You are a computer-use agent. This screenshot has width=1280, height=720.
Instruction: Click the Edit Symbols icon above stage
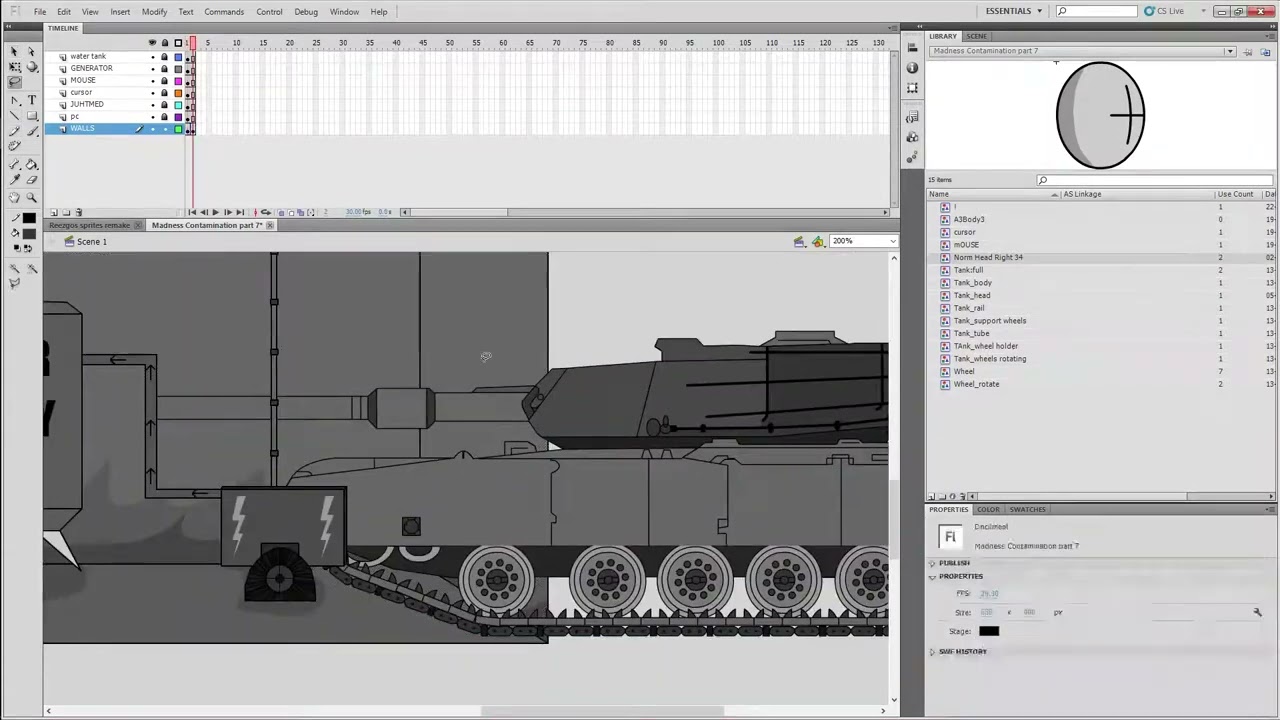(x=818, y=241)
